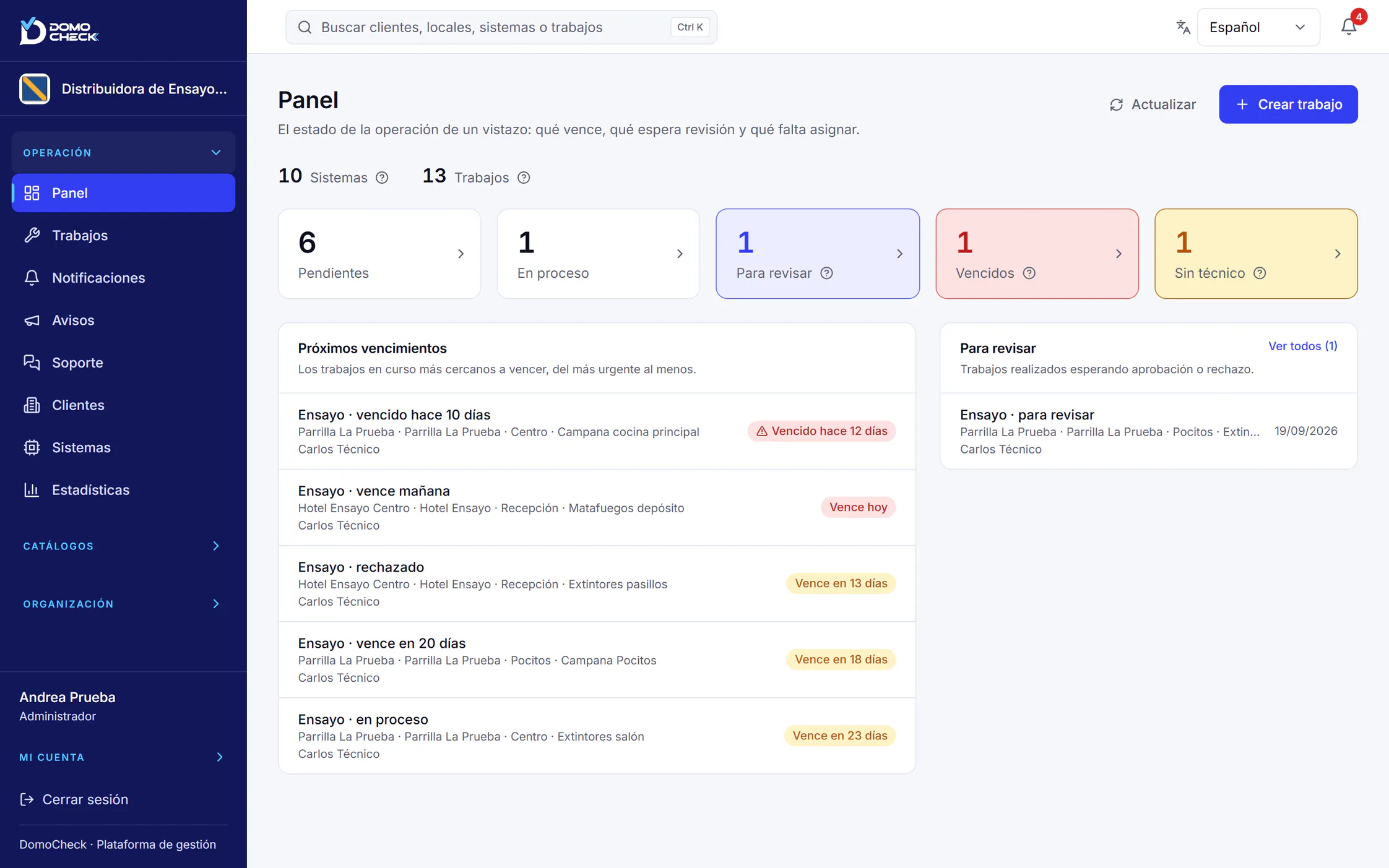Click Actualizar to refresh the panel
The width and height of the screenshot is (1389, 868).
click(x=1153, y=104)
